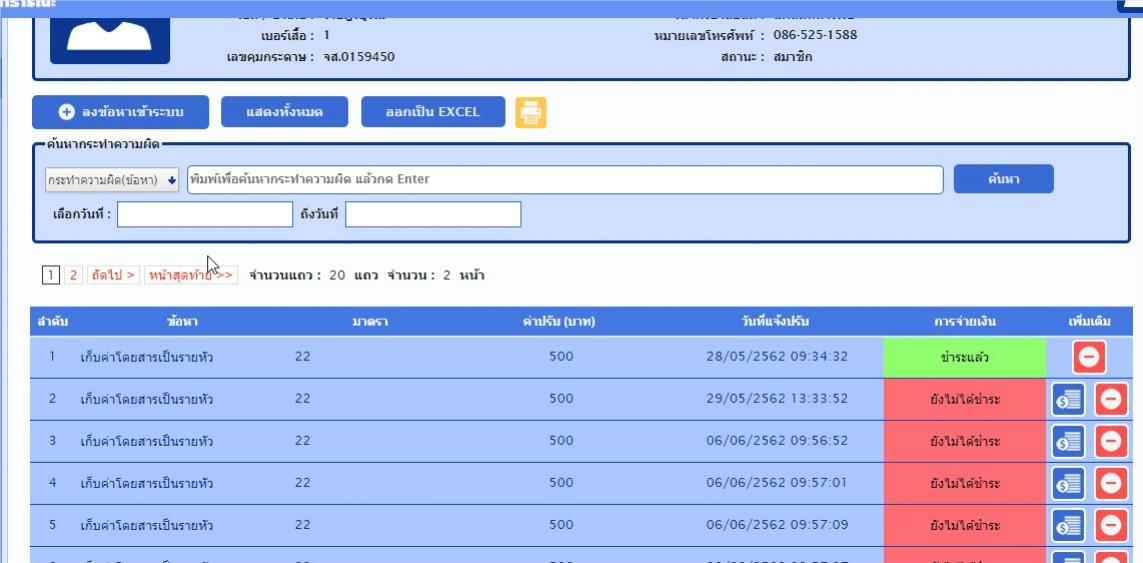The height and width of the screenshot is (563, 1143).
Task: Click date 06/06/2562 09:56:52 cell
Action: (x=777, y=441)
